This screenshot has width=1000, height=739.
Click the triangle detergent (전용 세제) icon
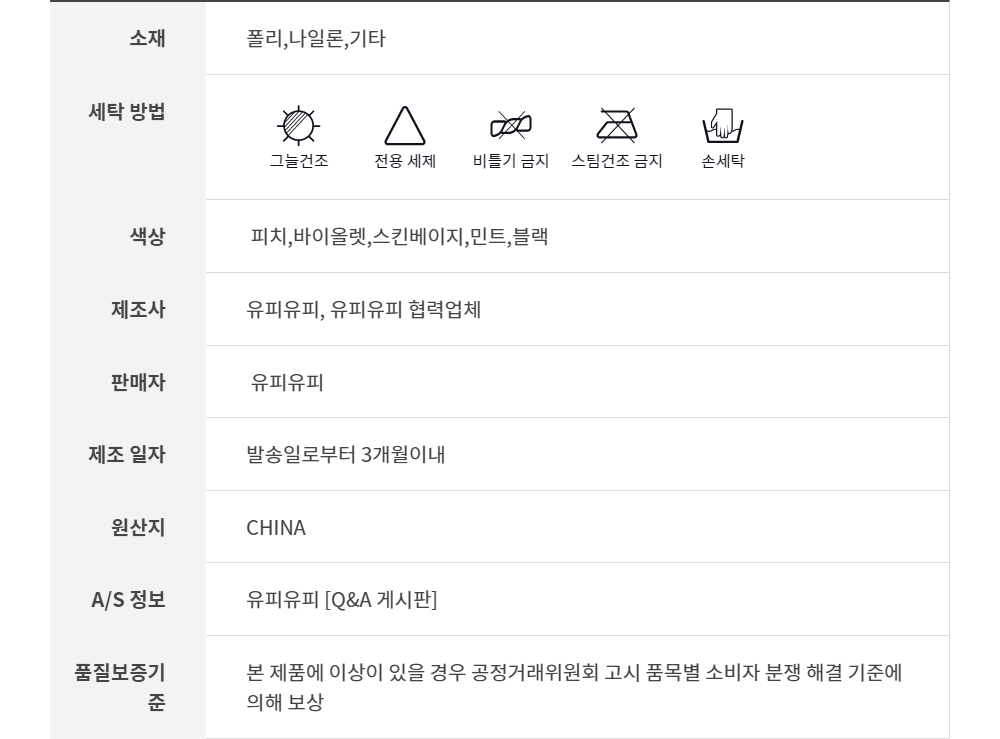pyautogui.click(x=405, y=126)
